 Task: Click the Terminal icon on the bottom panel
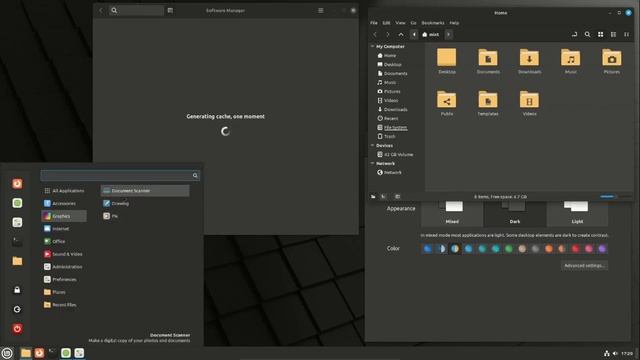point(52,353)
